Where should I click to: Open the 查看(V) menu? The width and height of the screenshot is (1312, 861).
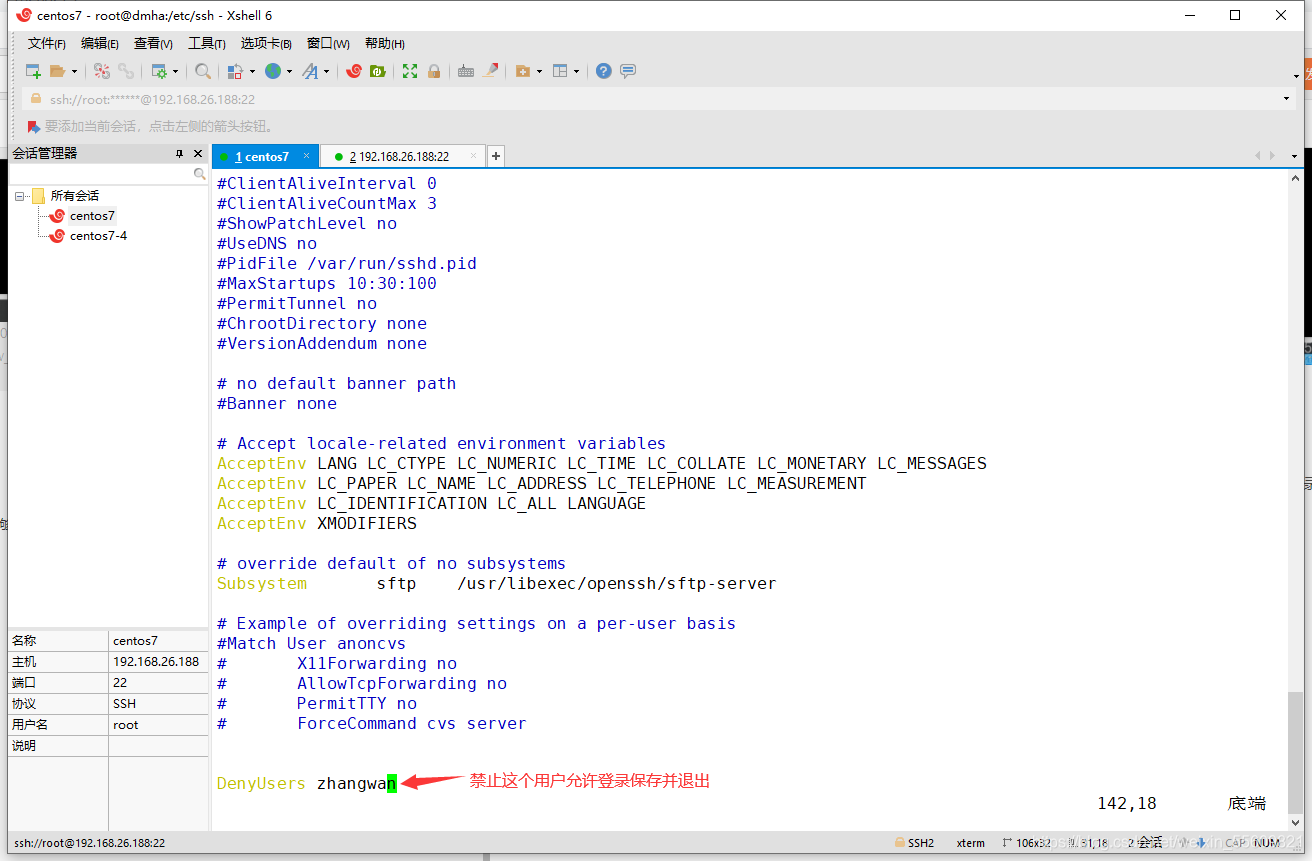point(153,43)
